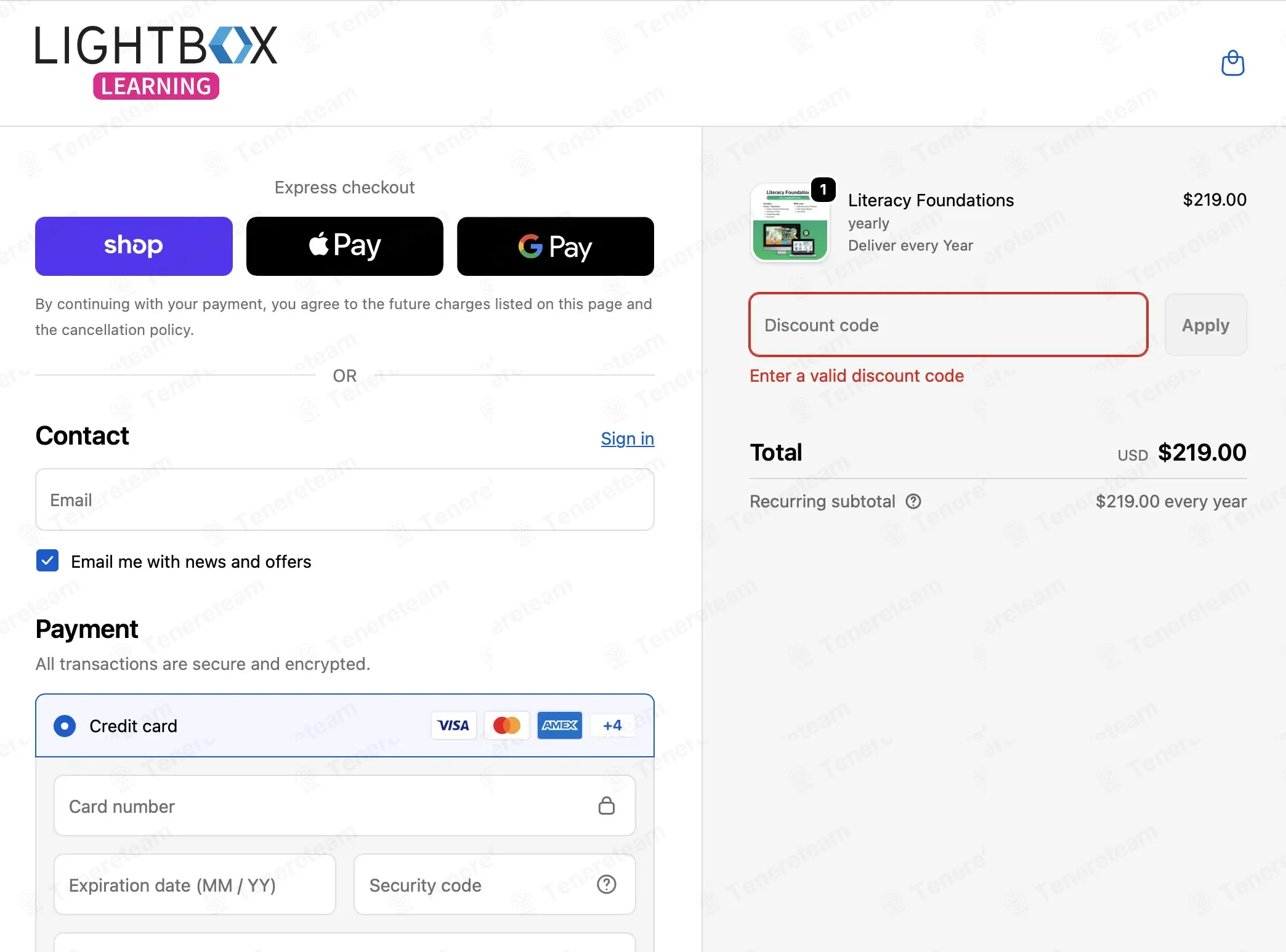Focus the Expiration date field
The height and width of the screenshot is (952, 1286).
(x=195, y=884)
